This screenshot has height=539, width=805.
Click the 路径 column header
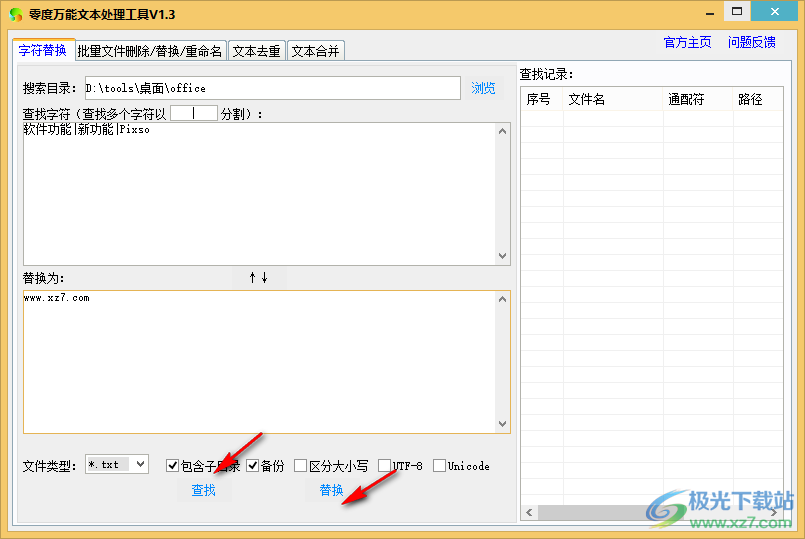[758, 99]
